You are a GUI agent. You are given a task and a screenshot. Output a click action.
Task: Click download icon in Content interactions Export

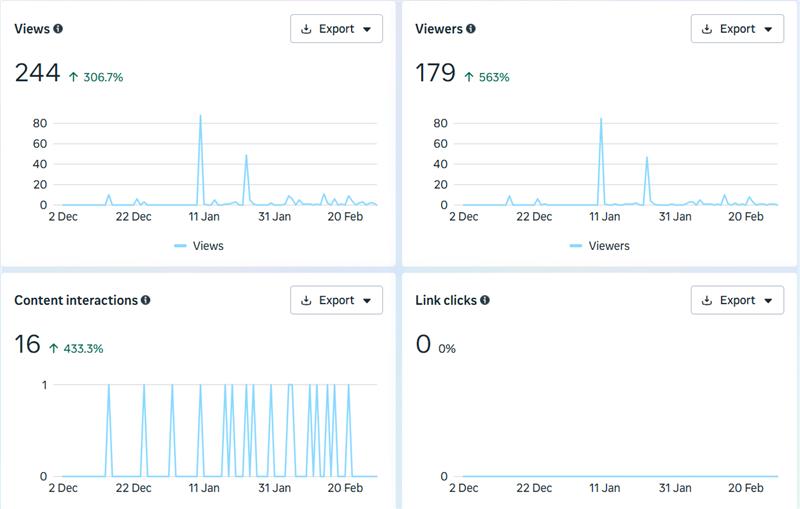click(x=306, y=300)
